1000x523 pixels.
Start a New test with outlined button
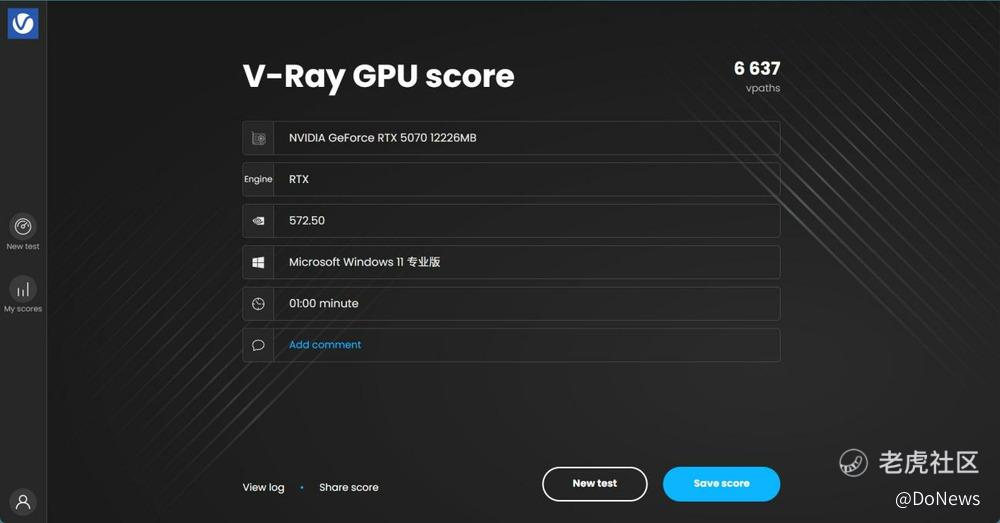(594, 484)
